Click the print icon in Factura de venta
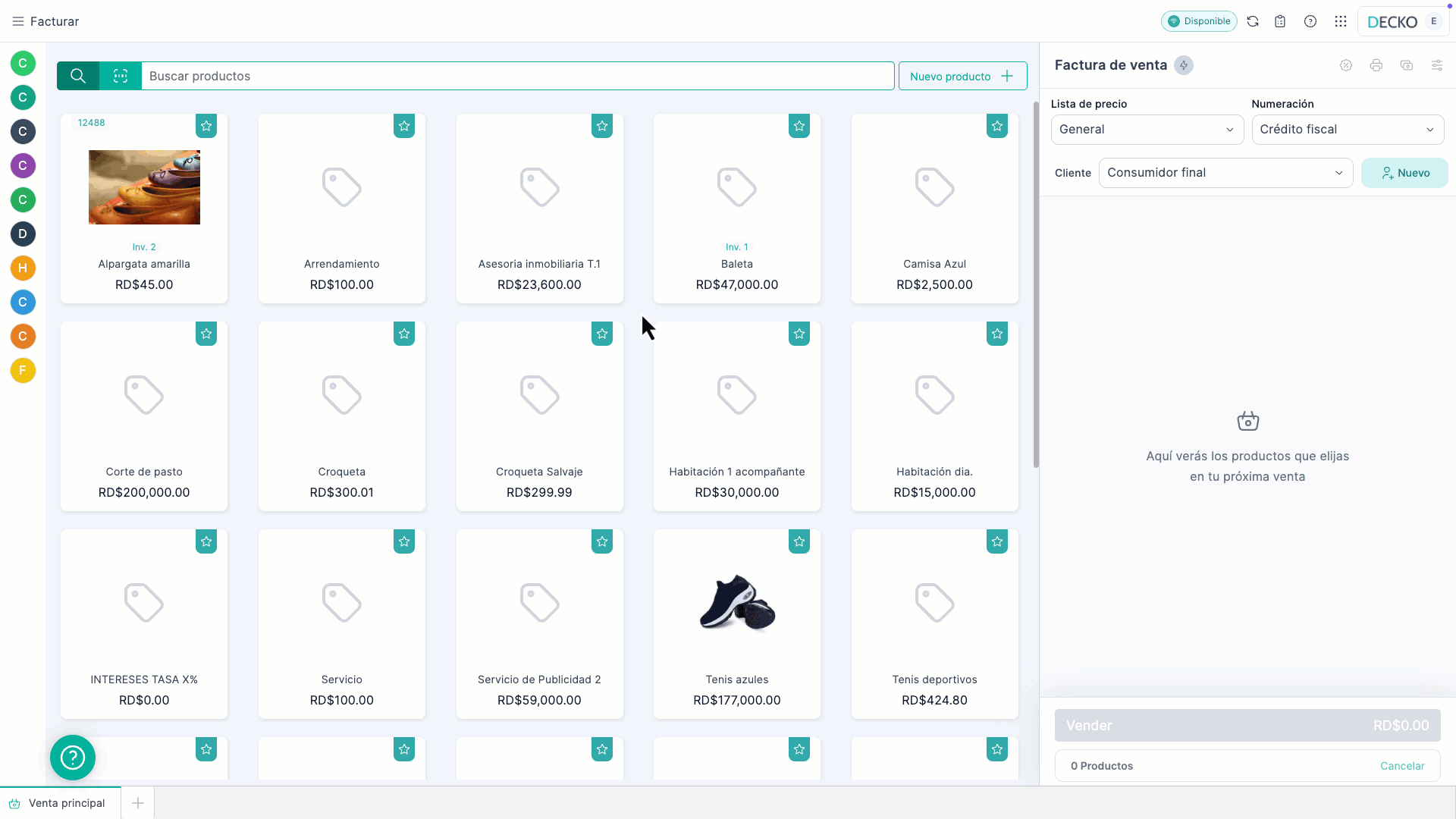 (x=1376, y=65)
